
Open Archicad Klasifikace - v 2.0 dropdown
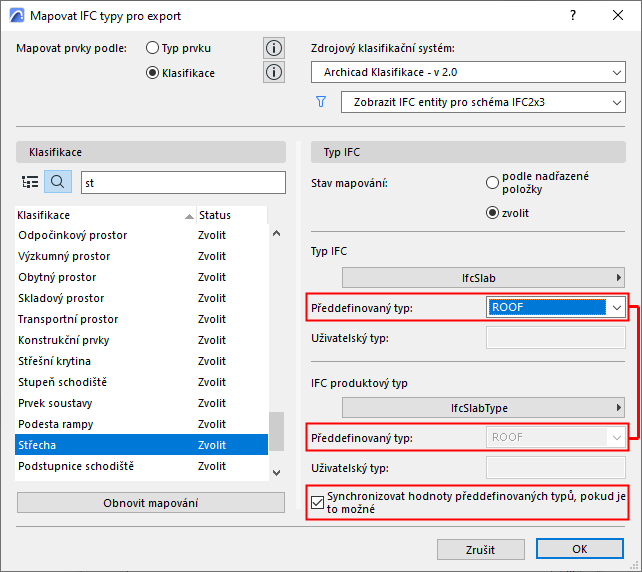click(x=467, y=72)
